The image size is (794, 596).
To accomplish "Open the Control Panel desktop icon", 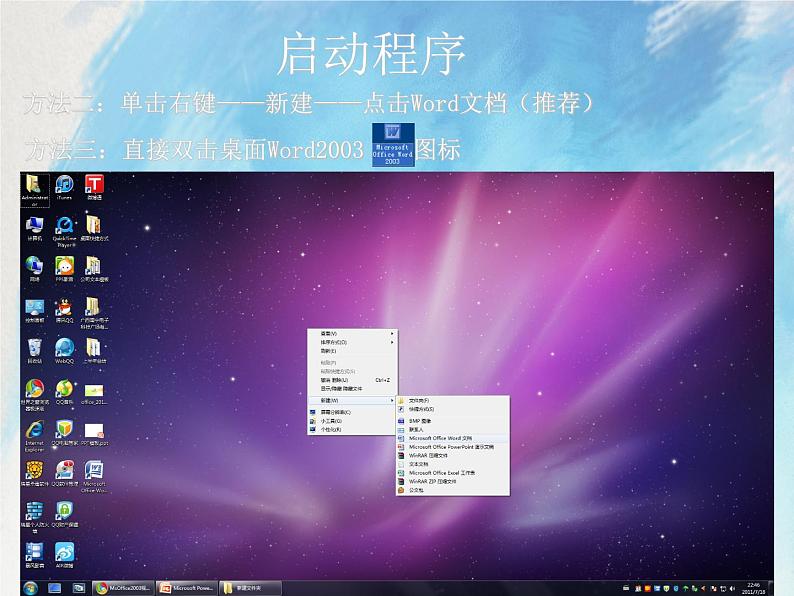I will 34,310.
